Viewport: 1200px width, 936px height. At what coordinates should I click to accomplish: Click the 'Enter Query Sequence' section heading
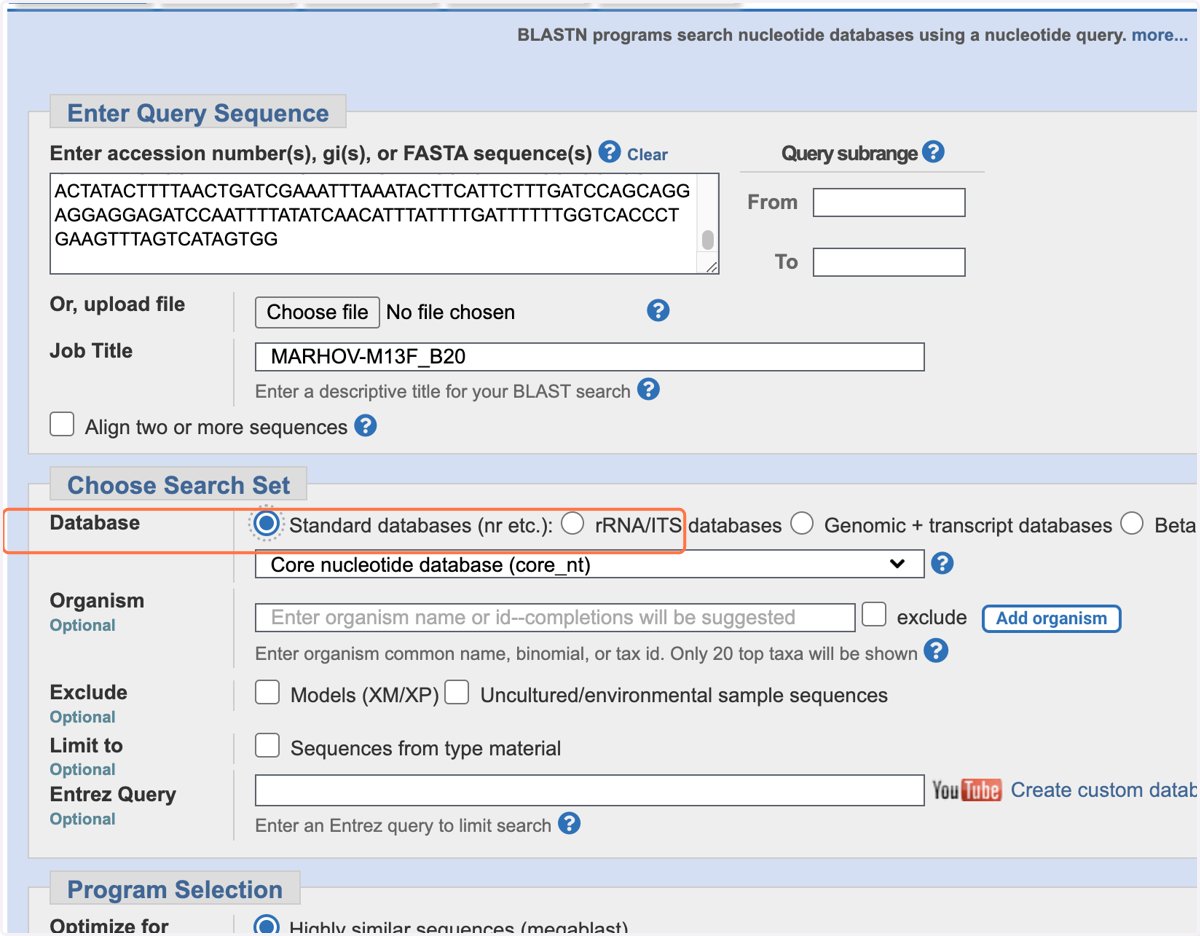[x=198, y=113]
